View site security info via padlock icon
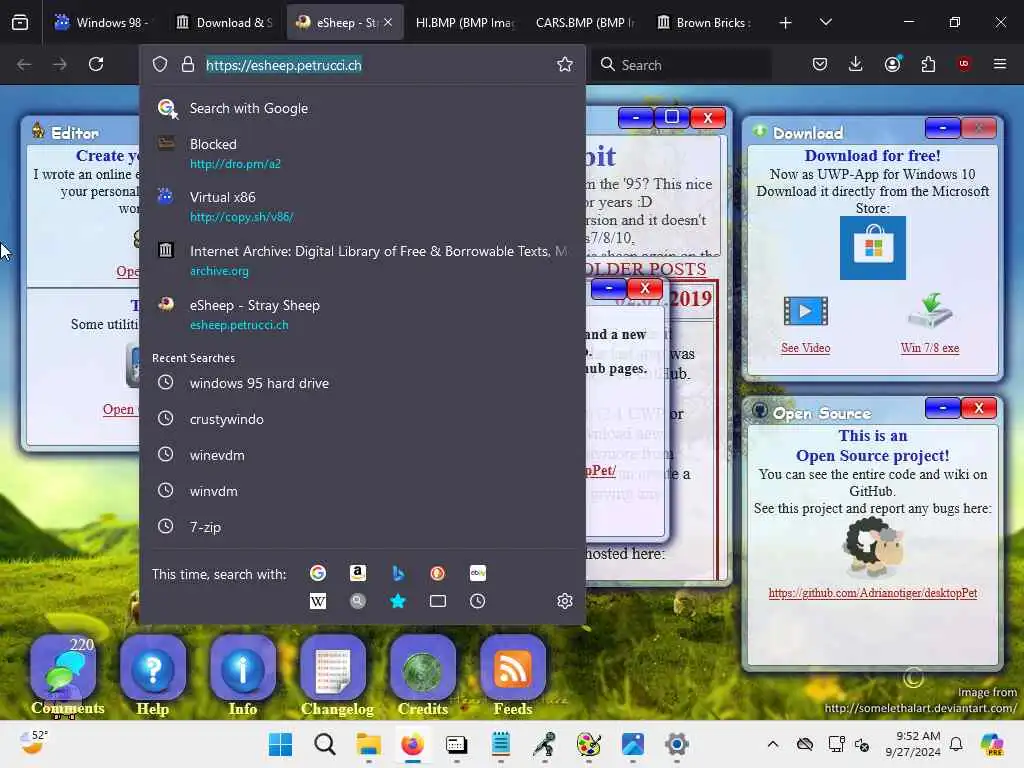The image size is (1024, 768). coord(187,64)
